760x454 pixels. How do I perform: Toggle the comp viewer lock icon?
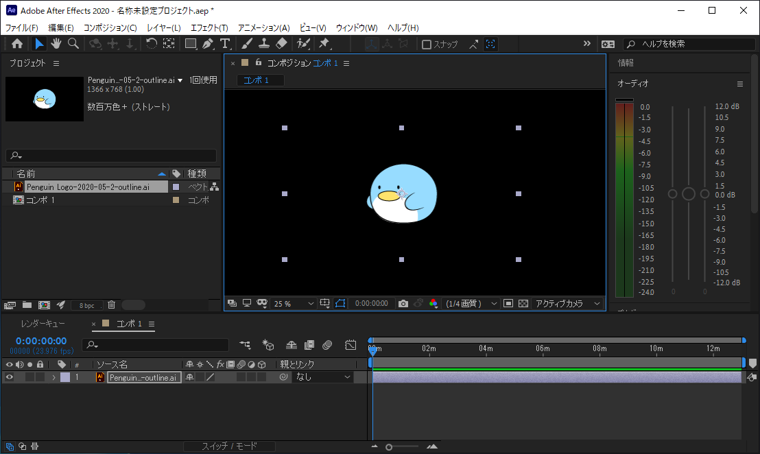click(x=259, y=63)
